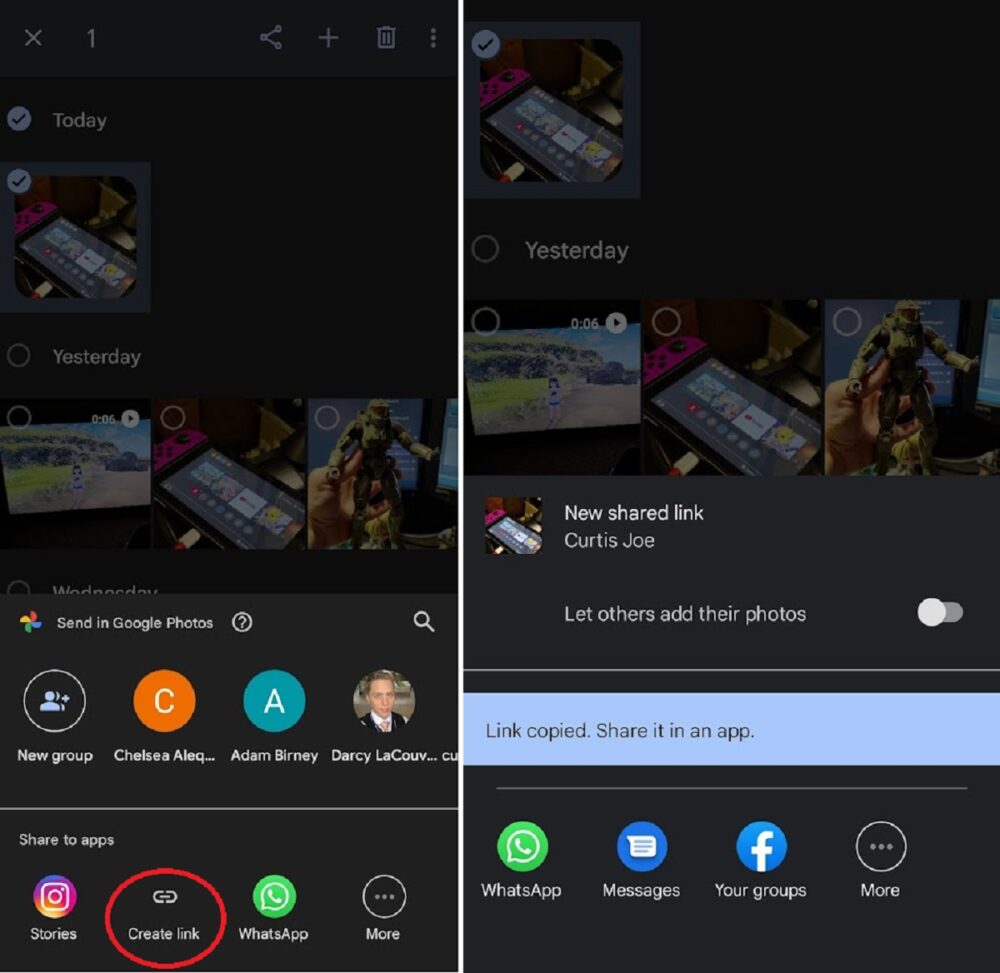Uncheck the Today group checkmark in left screen
1000x973 pixels.
19,119
